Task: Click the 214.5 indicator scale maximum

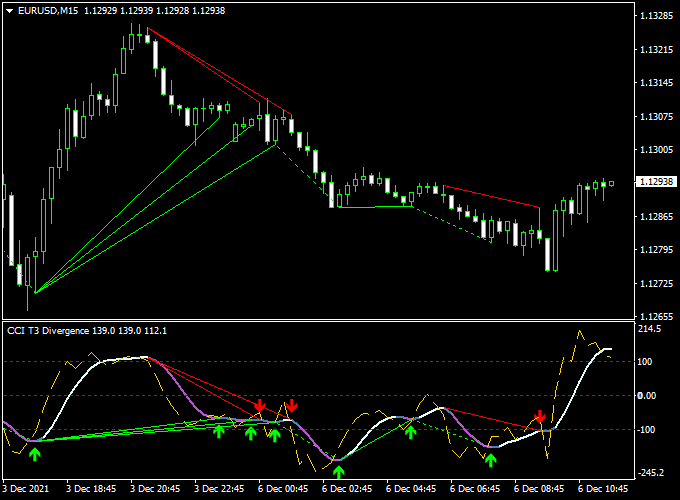Action: click(x=650, y=329)
